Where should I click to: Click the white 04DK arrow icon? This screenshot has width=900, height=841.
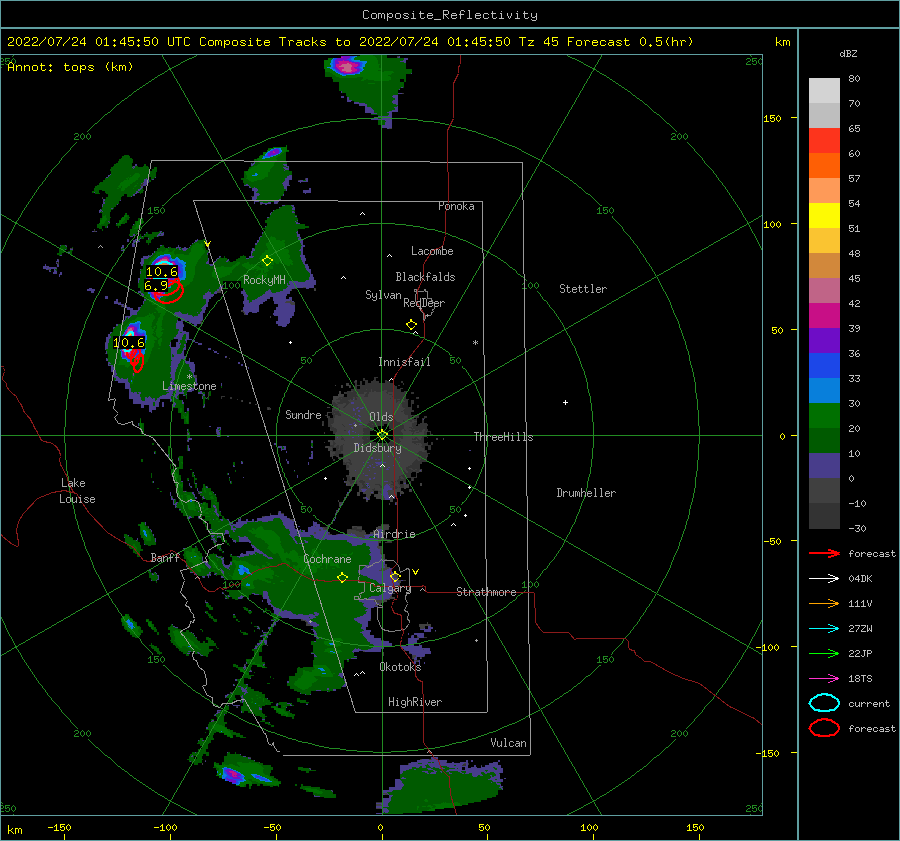(824, 579)
